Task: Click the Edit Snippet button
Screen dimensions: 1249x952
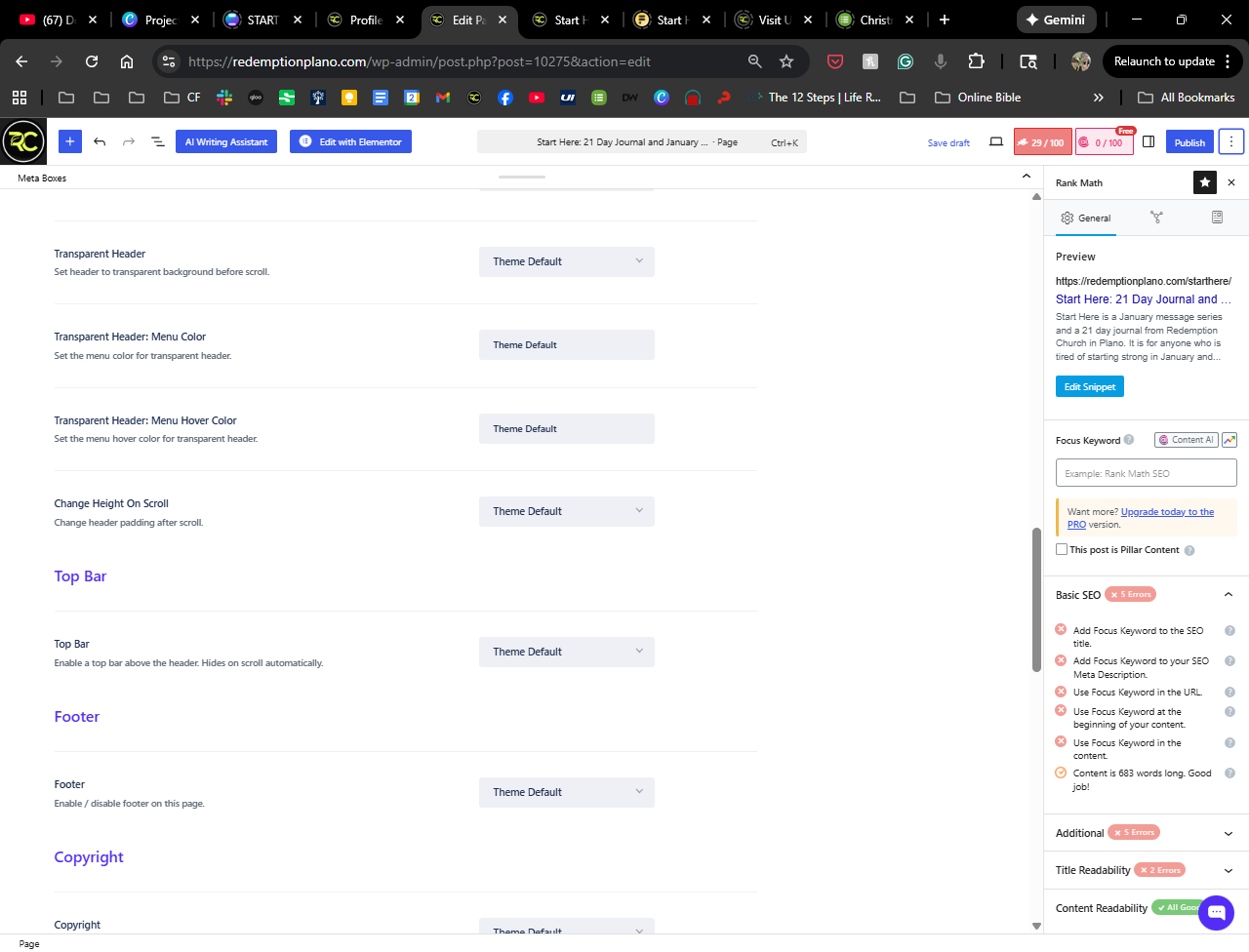Action: 1089,387
